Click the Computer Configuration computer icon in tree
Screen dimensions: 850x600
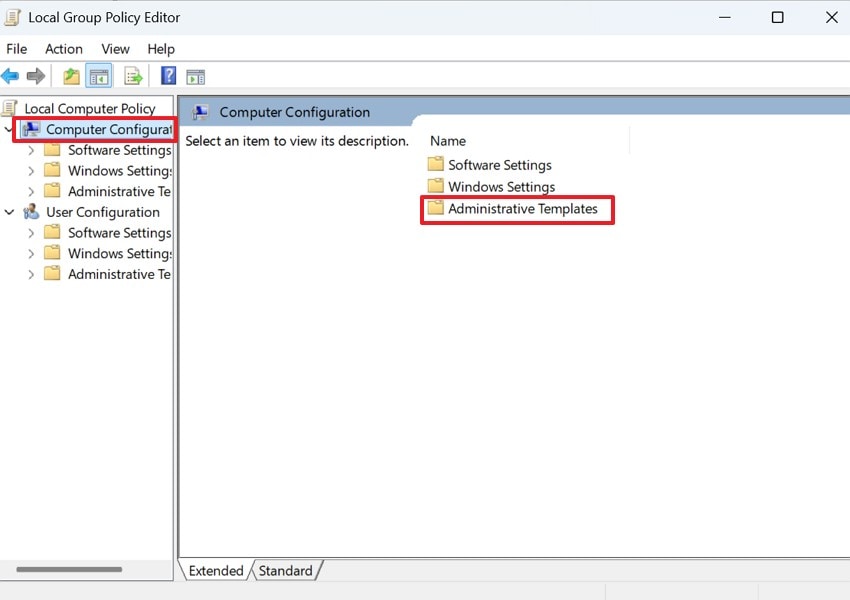30,129
